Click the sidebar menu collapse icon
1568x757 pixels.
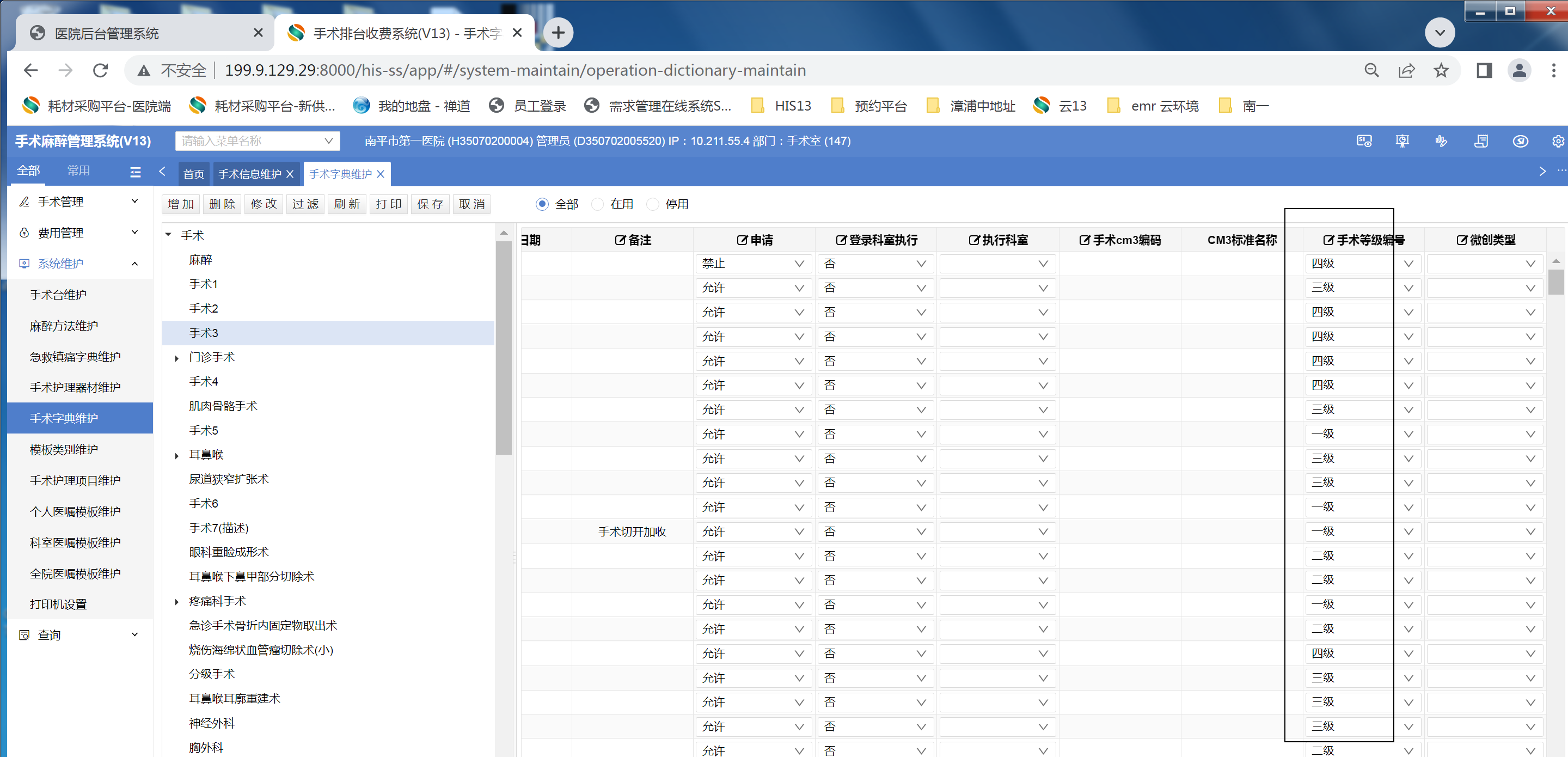pos(135,172)
